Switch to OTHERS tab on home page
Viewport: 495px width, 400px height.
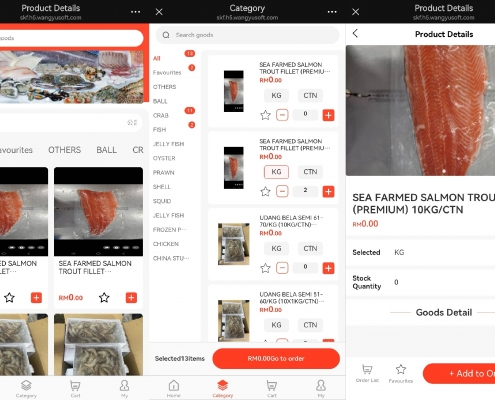click(65, 150)
